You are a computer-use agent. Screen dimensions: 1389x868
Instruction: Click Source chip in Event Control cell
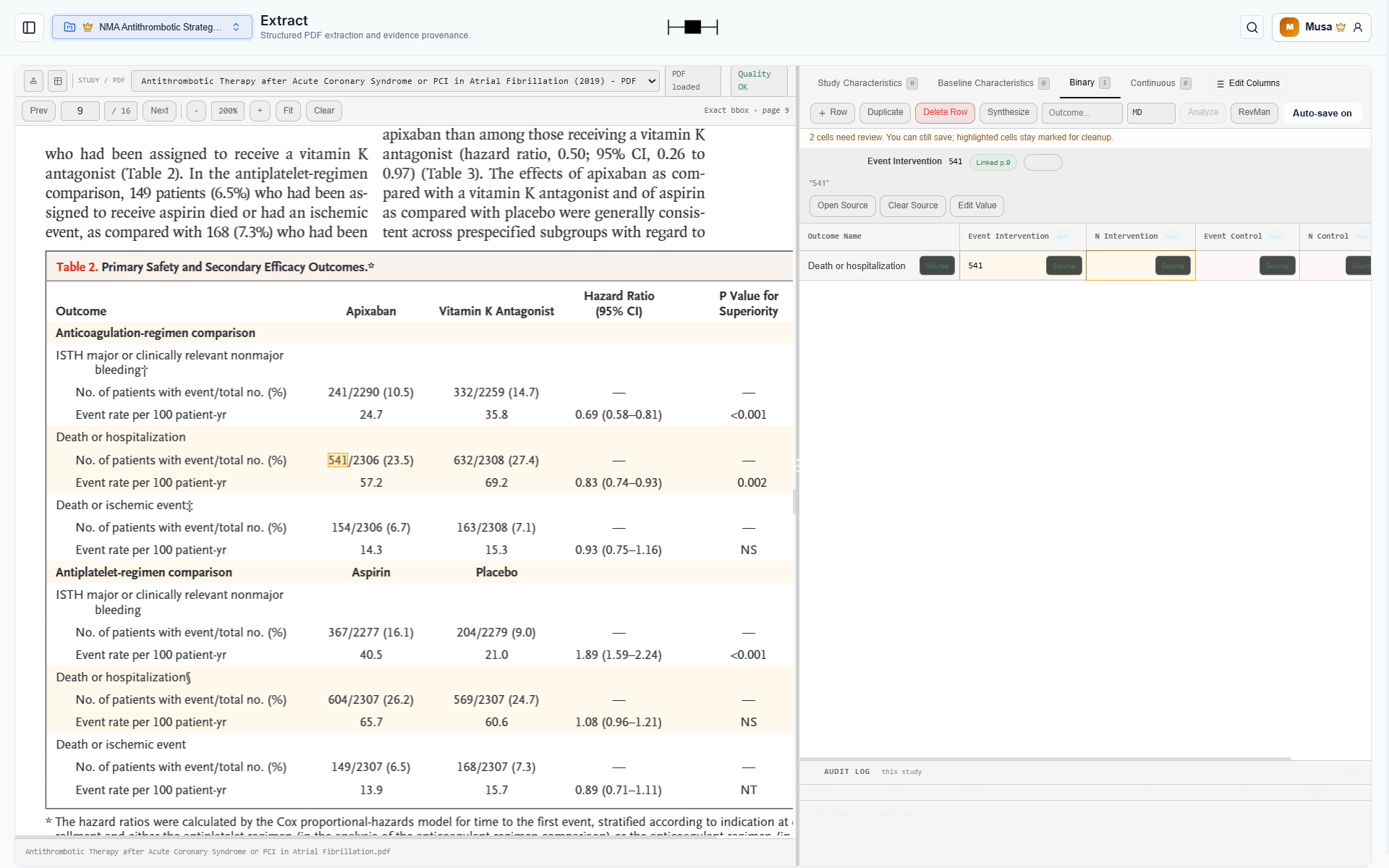pos(1277,266)
